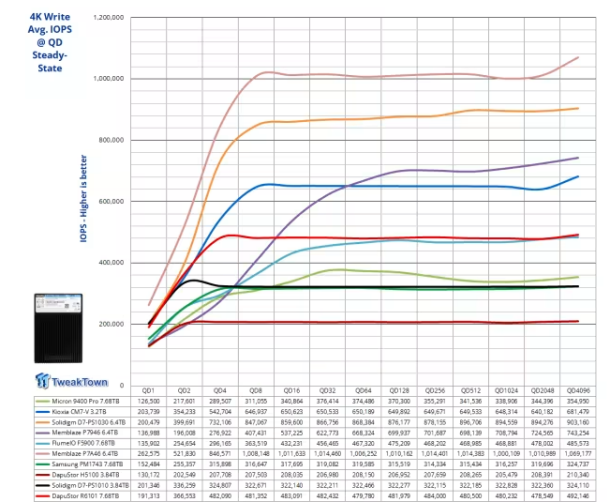Click the 600,000 y-axis label
Image resolution: width=610 pixels, height=502 pixels.
point(112,201)
